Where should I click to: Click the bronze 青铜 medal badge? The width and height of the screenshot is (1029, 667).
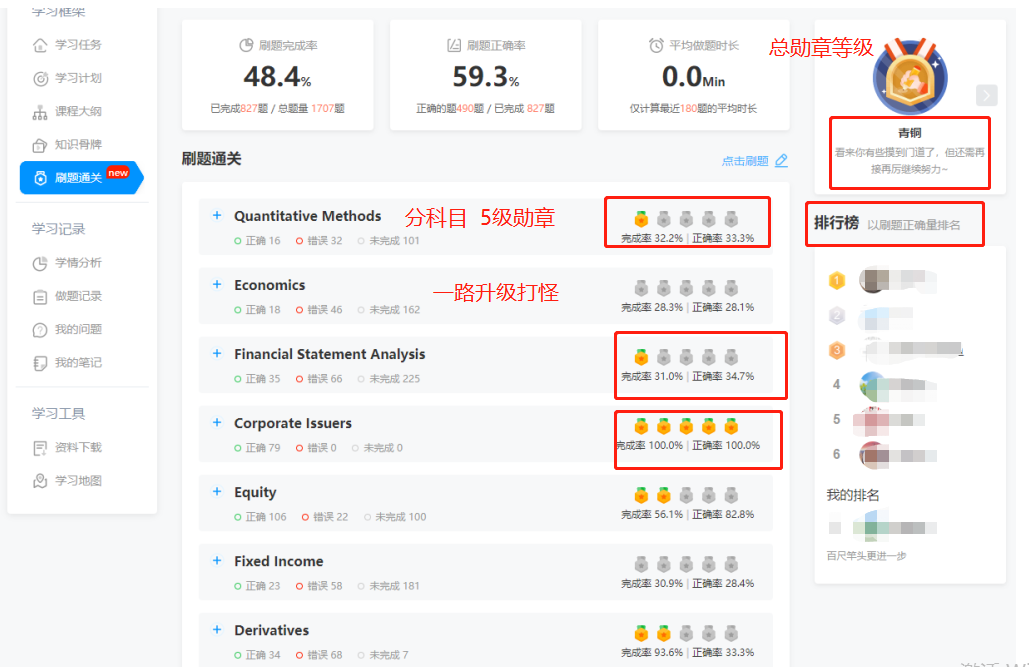(910, 76)
